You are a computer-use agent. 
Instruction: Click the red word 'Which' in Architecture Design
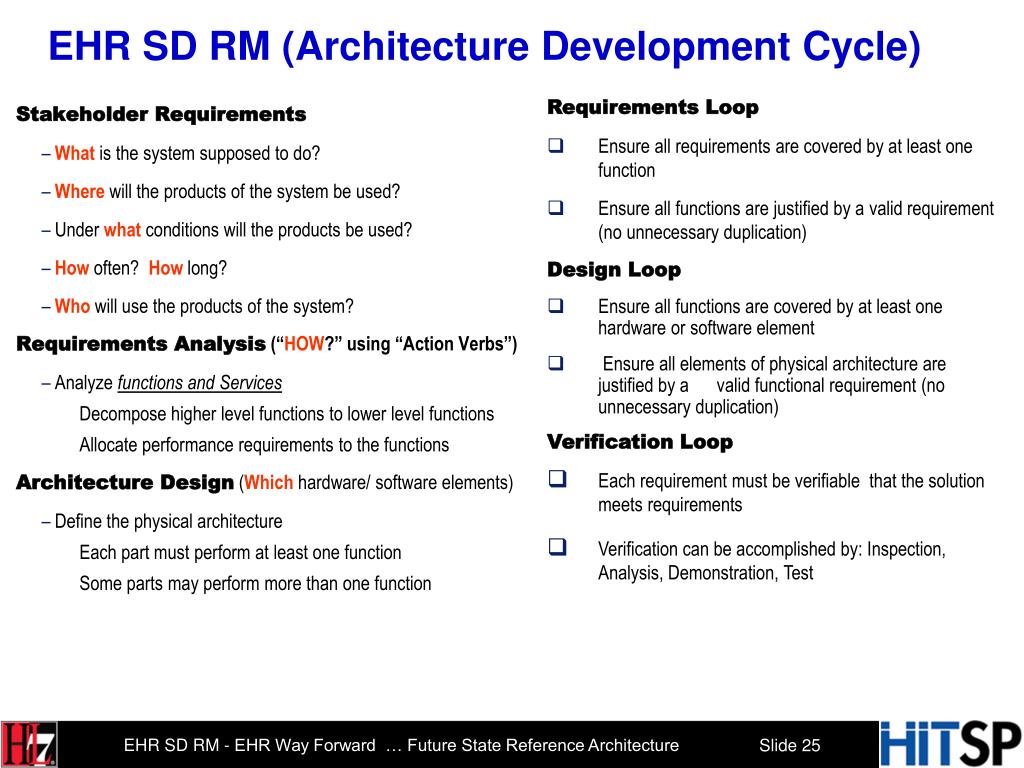(268, 483)
